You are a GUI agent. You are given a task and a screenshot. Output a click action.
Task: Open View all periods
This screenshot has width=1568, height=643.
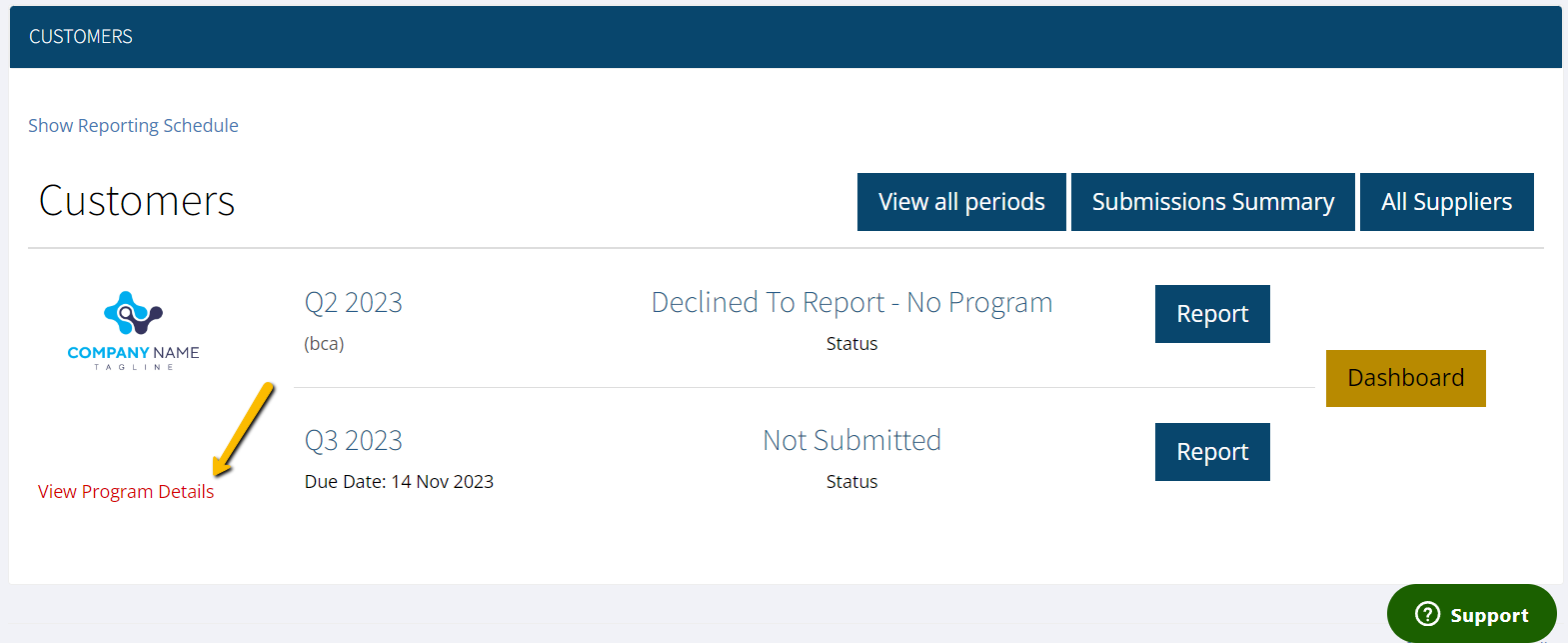[961, 202]
